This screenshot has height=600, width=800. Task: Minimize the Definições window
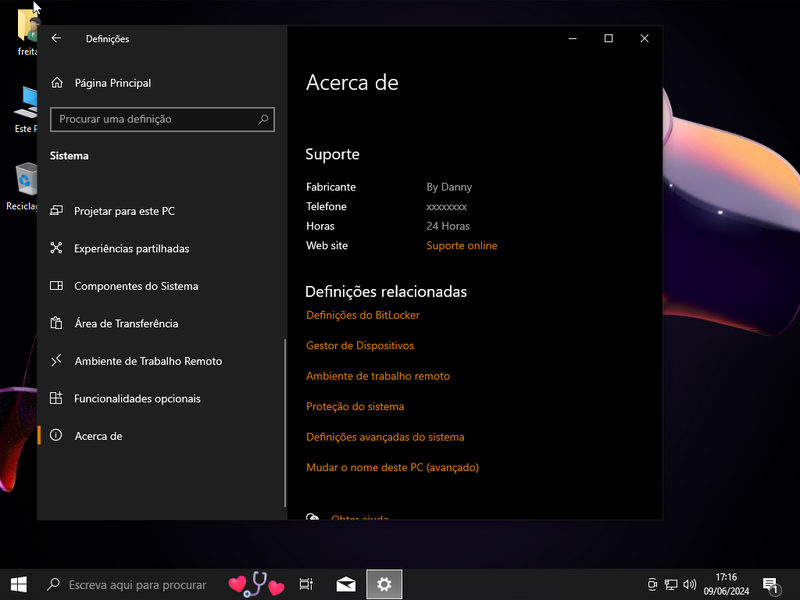tap(572, 38)
